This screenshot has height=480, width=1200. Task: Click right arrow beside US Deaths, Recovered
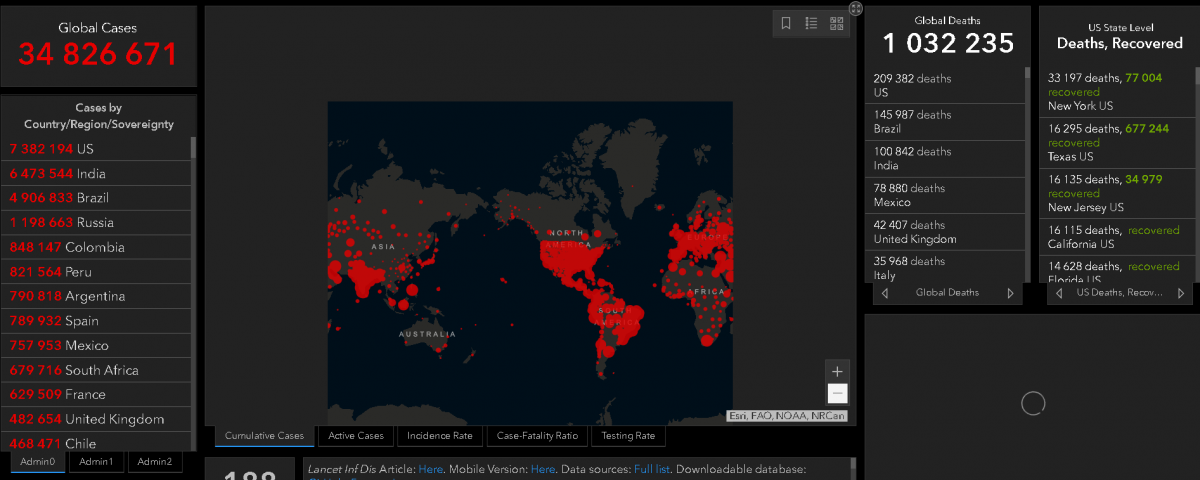tap(1182, 294)
